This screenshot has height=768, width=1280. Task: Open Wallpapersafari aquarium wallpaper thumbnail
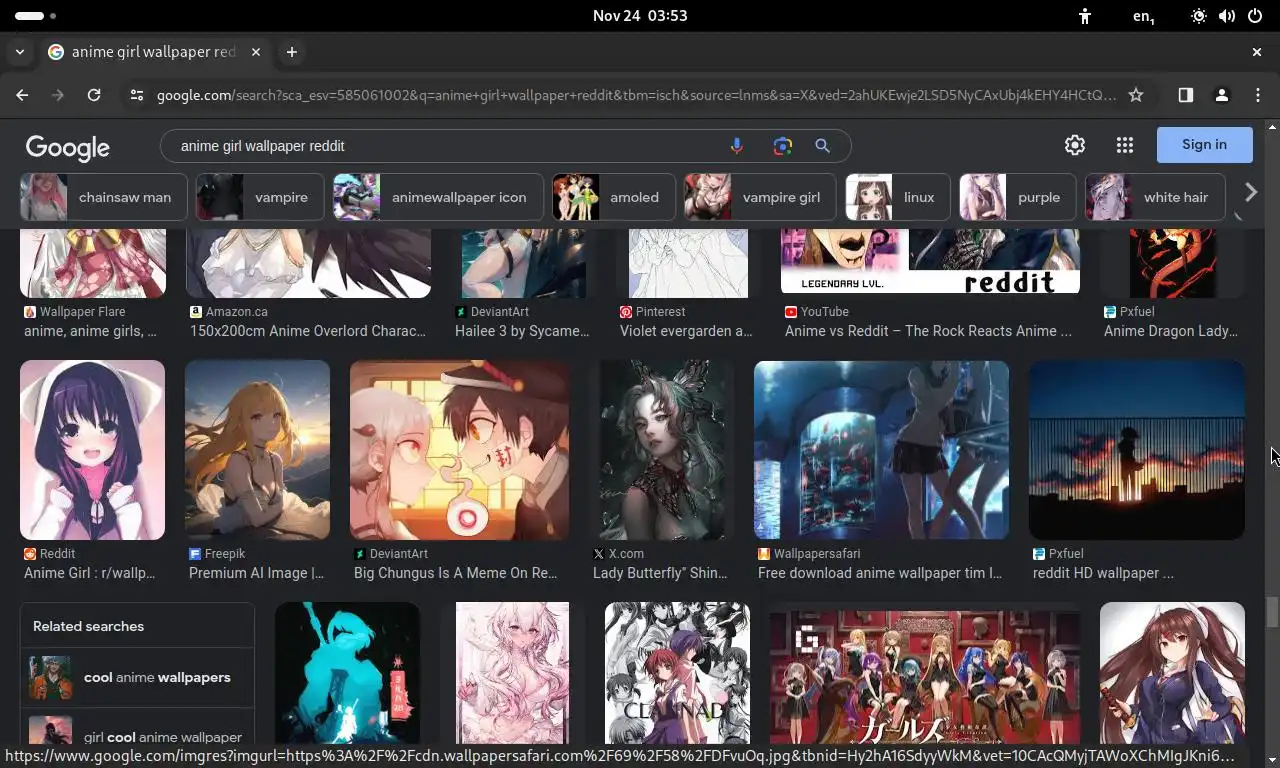click(881, 450)
